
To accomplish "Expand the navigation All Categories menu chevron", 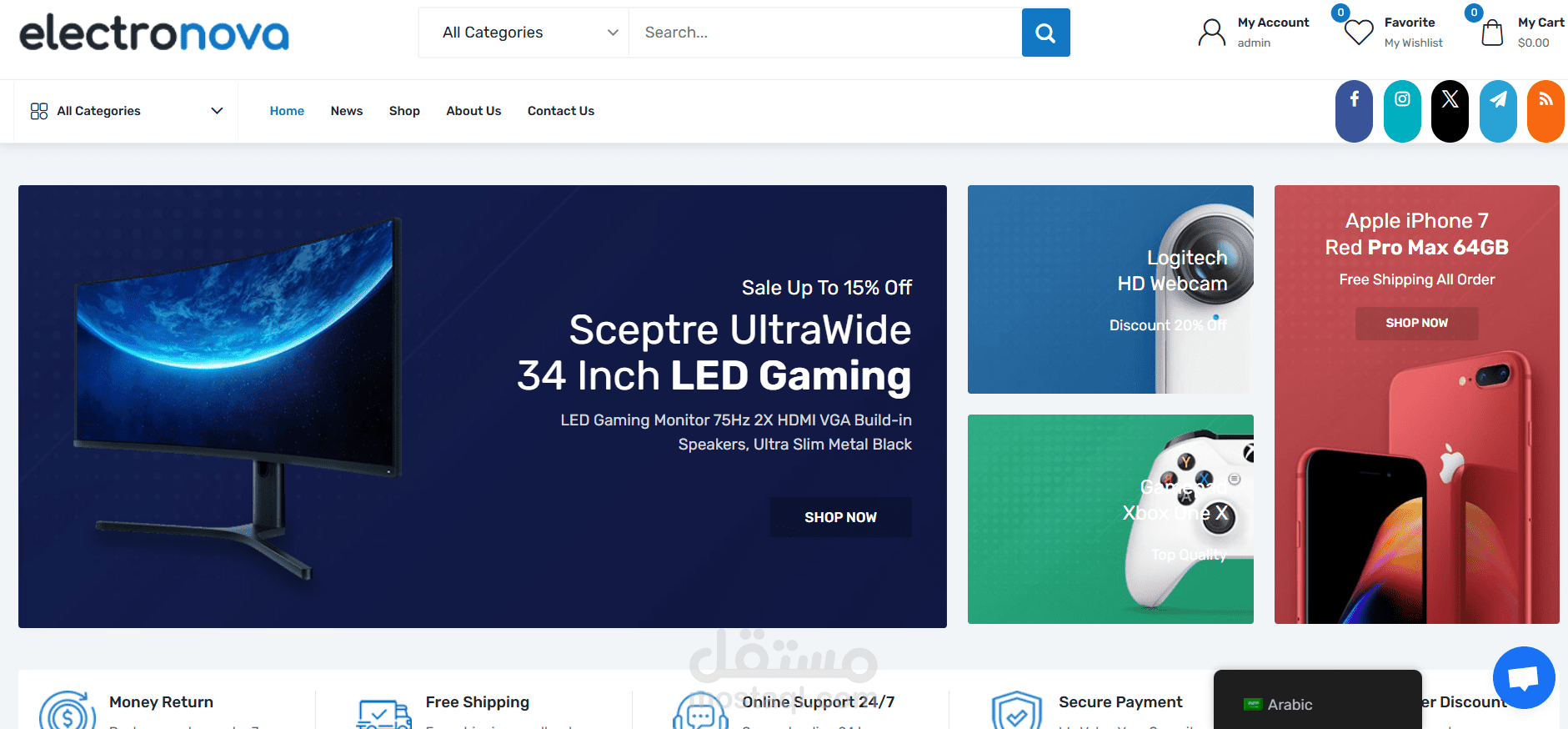I will pyautogui.click(x=217, y=111).
